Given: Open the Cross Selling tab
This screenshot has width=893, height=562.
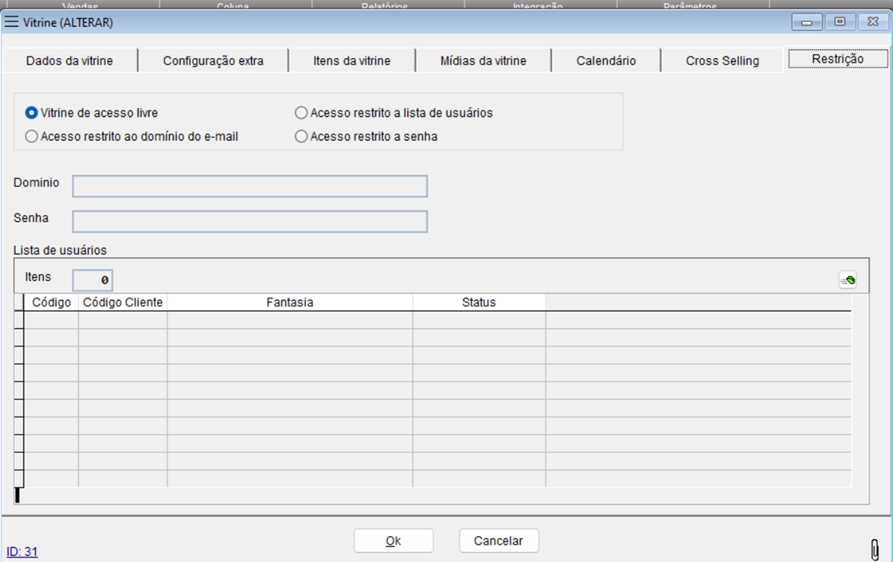Looking at the screenshot, I should (722, 61).
